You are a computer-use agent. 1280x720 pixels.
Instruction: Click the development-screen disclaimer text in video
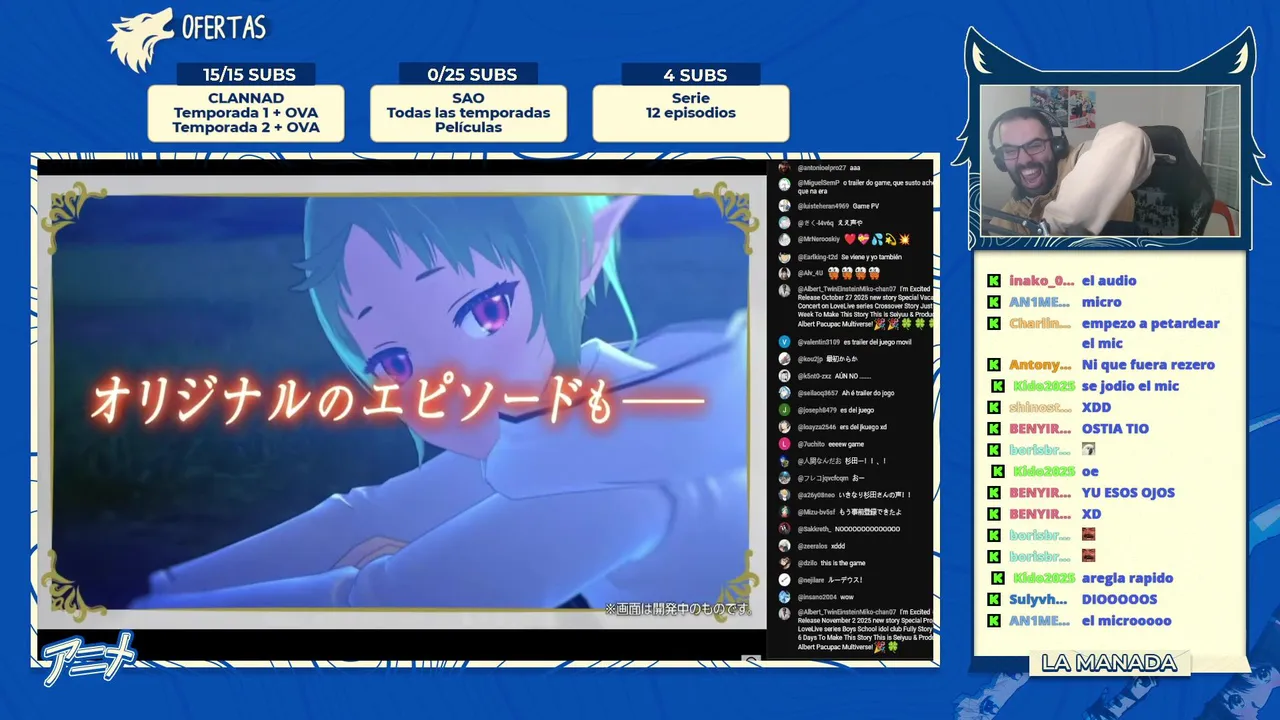pos(677,608)
